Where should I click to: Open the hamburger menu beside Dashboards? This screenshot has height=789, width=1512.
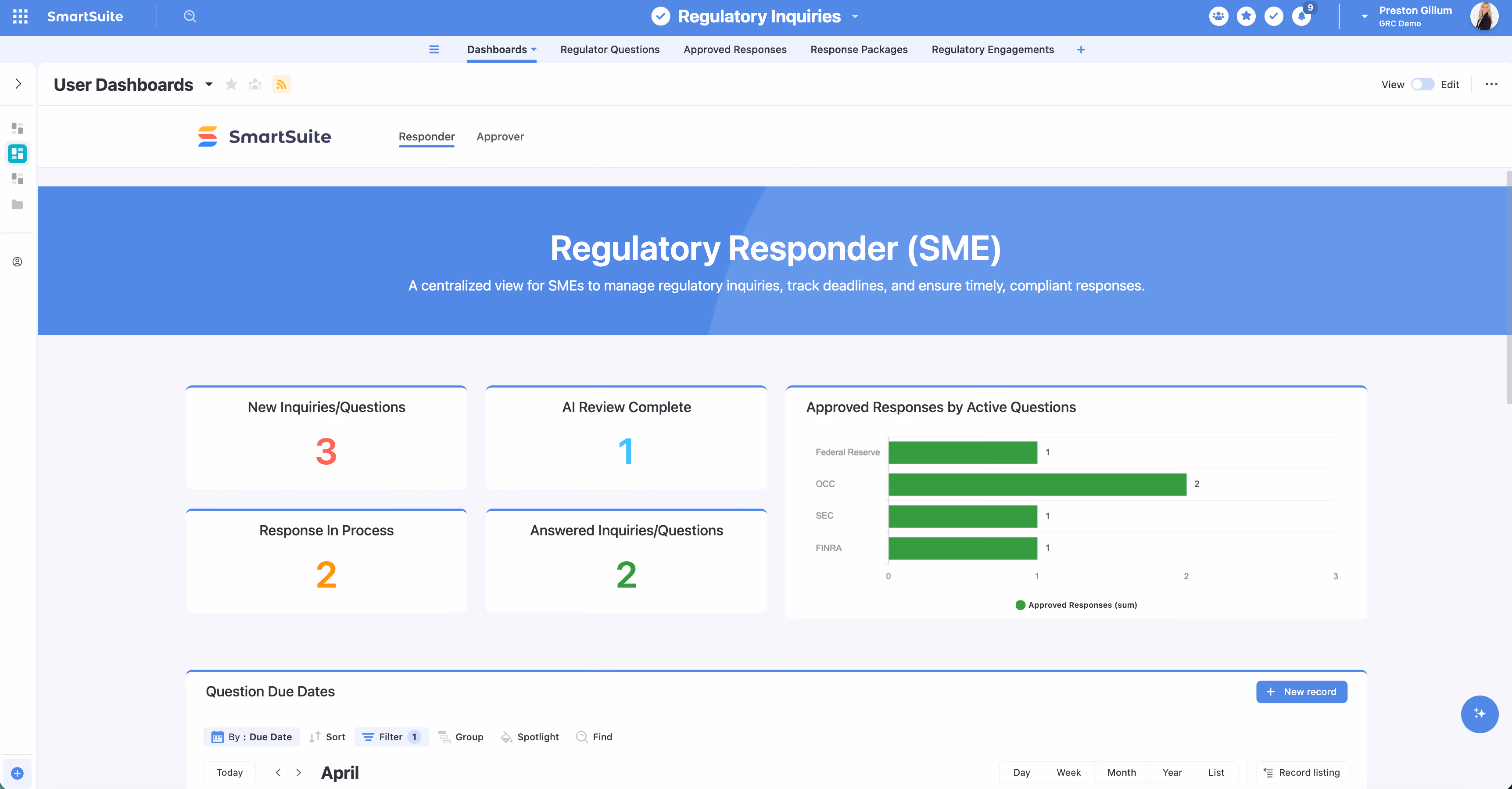tap(434, 49)
